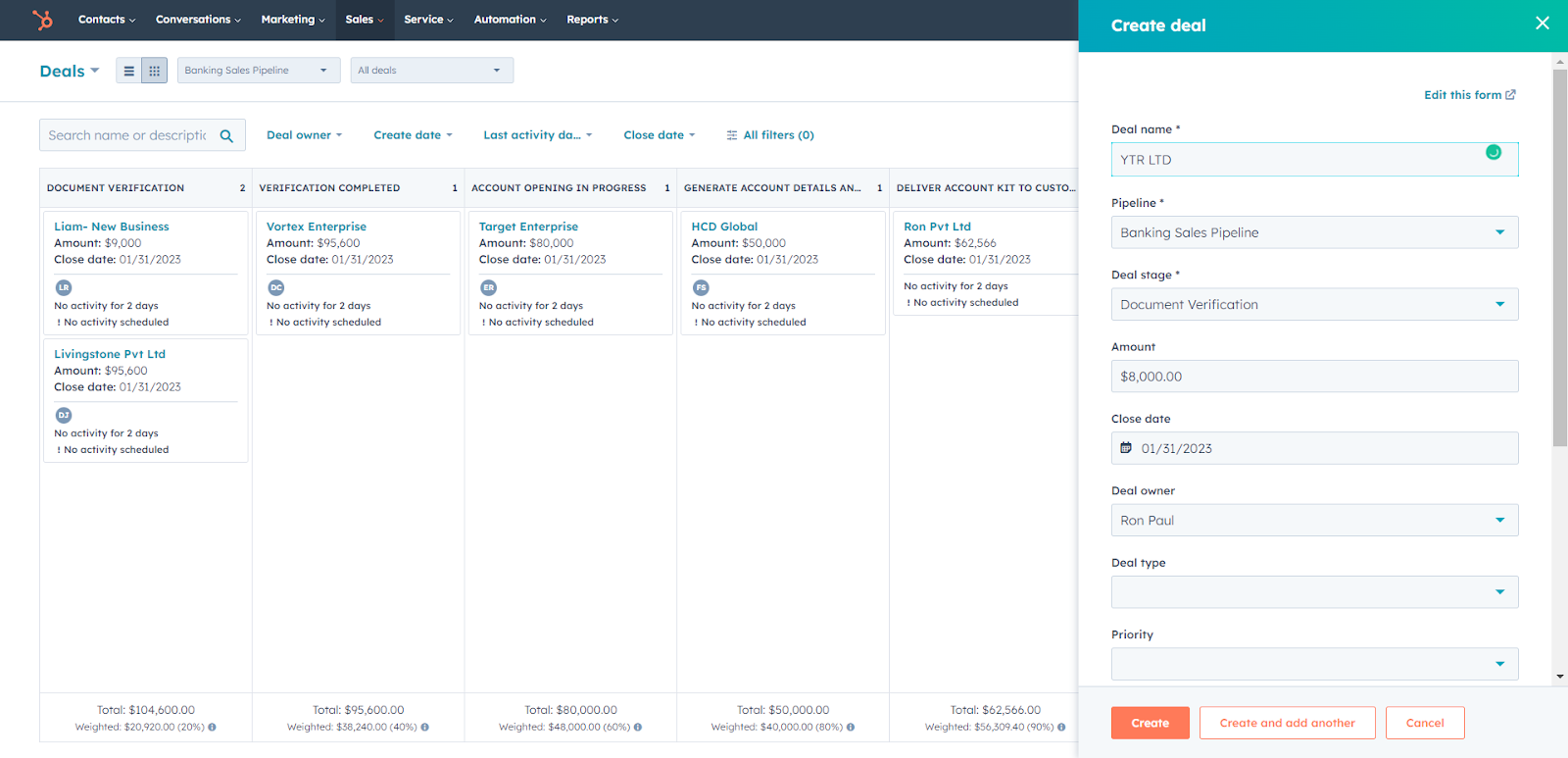This screenshot has height=758, width=1568.
Task: Open the Ron Pvt Ltd deal
Action: coord(937,227)
